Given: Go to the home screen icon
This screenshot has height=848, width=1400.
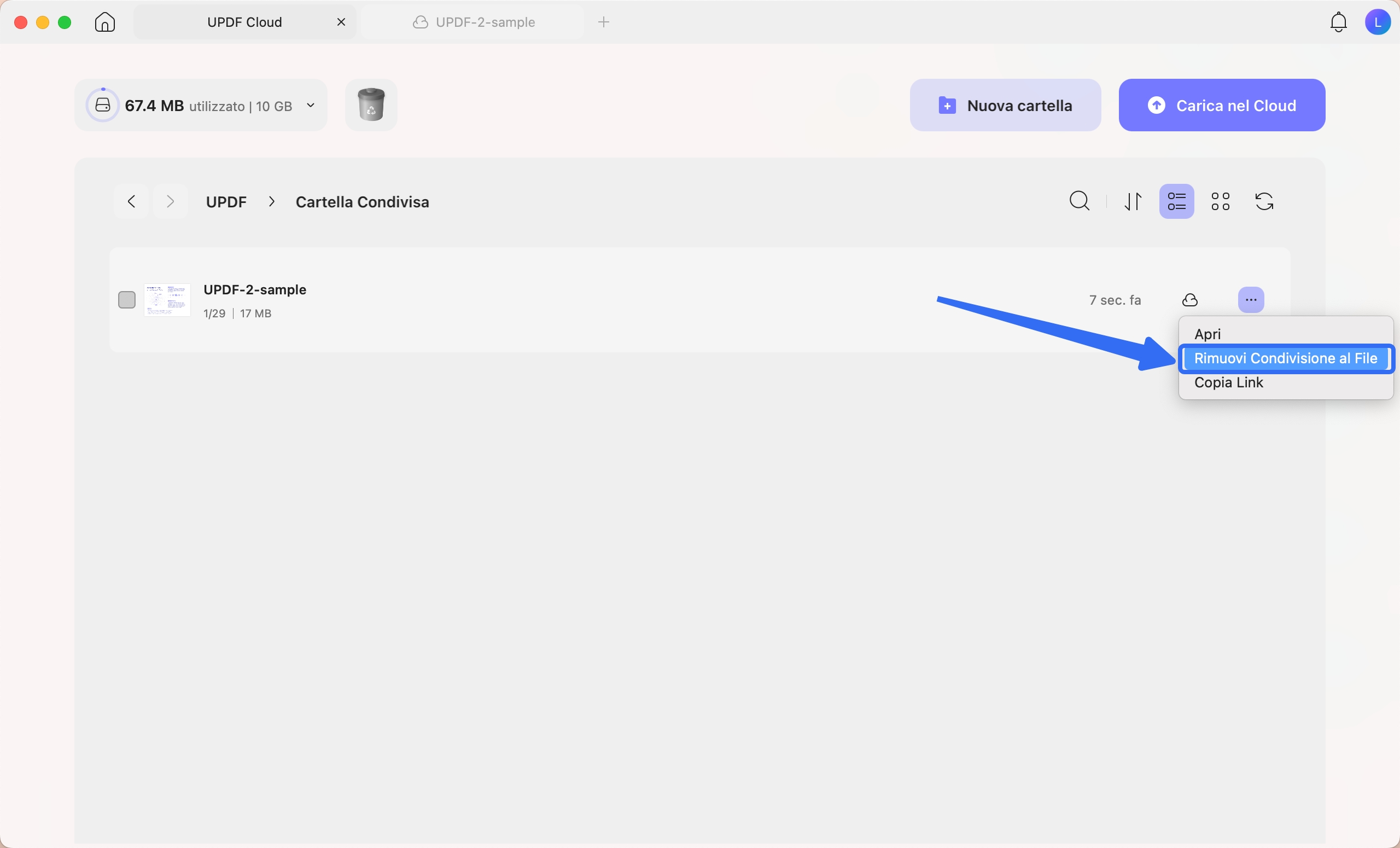Looking at the screenshot, I should tap(105, 22).
